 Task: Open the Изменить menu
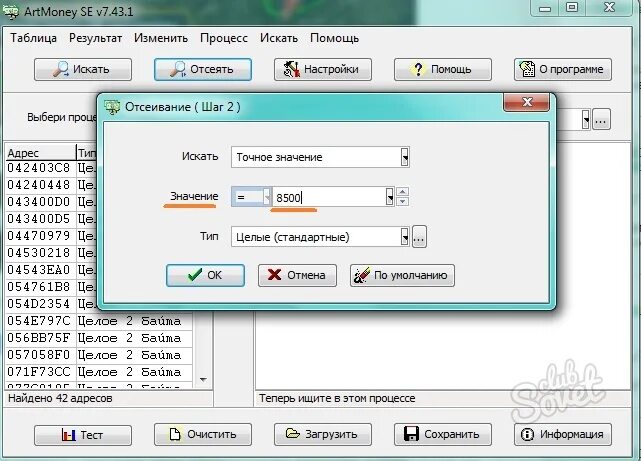point(161,38)
